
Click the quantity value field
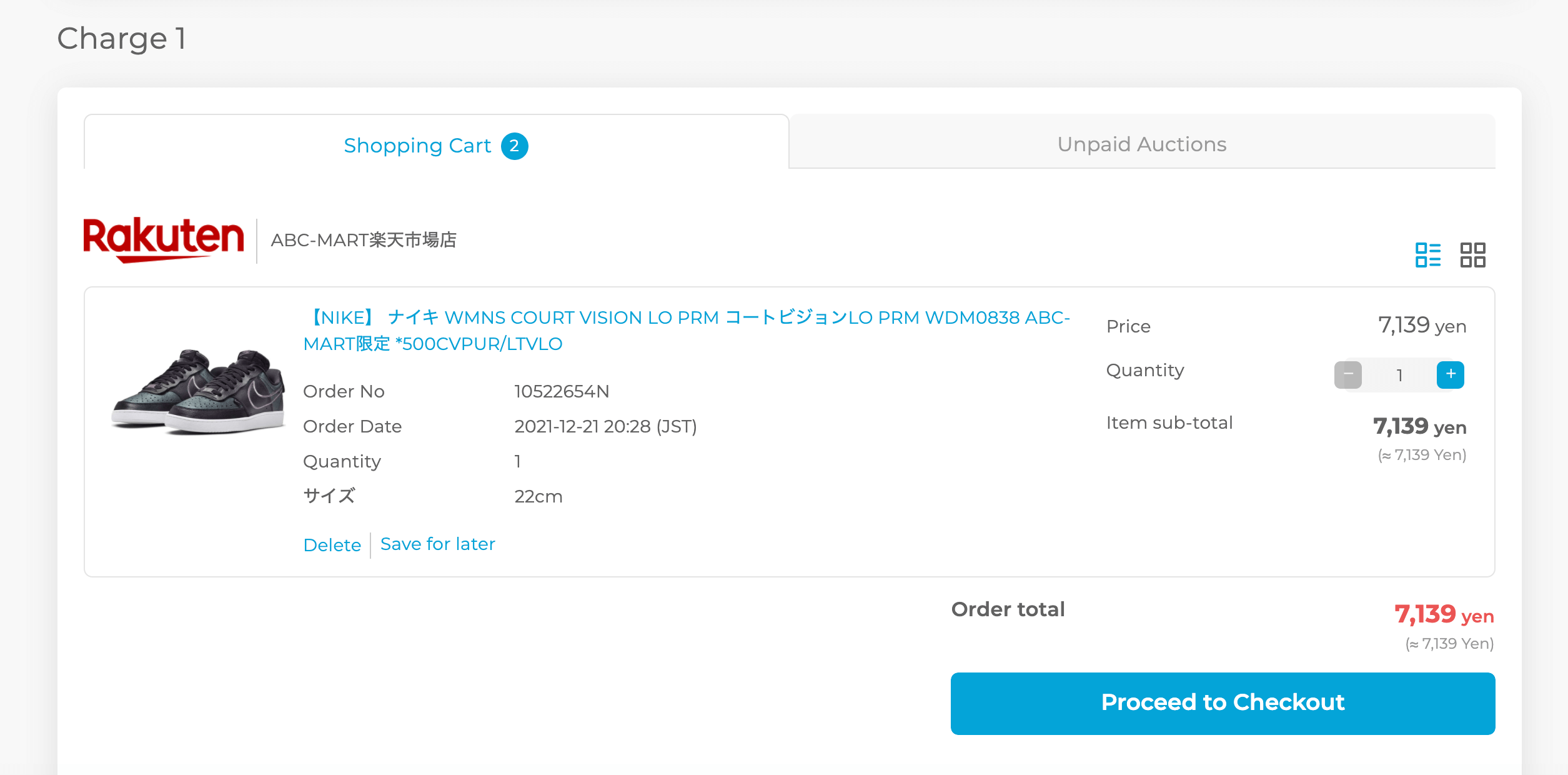[1399, 375]
